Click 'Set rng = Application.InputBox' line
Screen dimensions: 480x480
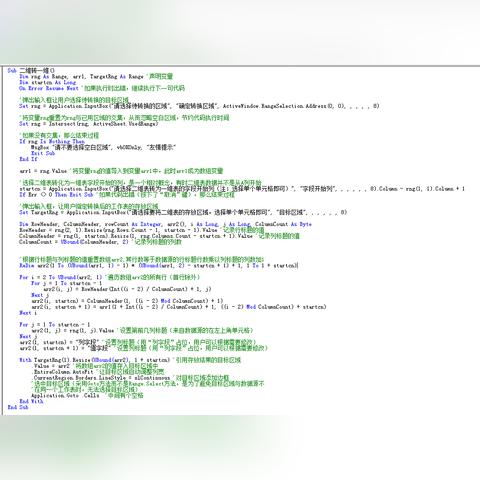[x=199, y=106]
